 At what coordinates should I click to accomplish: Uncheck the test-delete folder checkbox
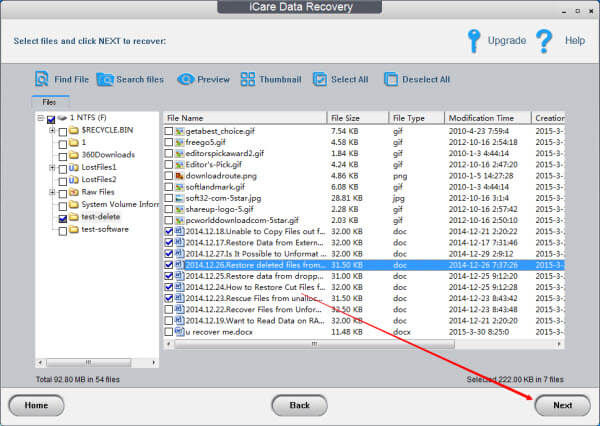point(63,219)
